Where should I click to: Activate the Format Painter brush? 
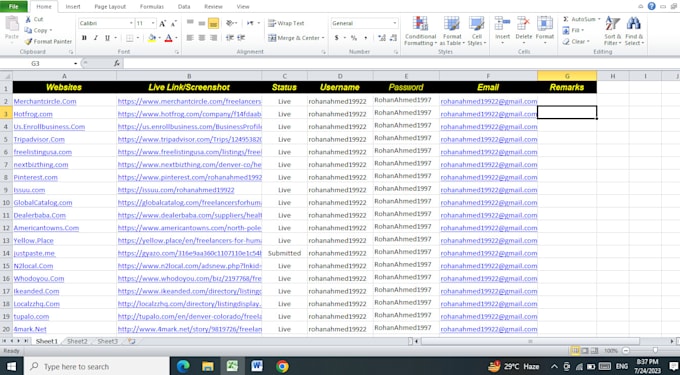(x=29, y=42)
